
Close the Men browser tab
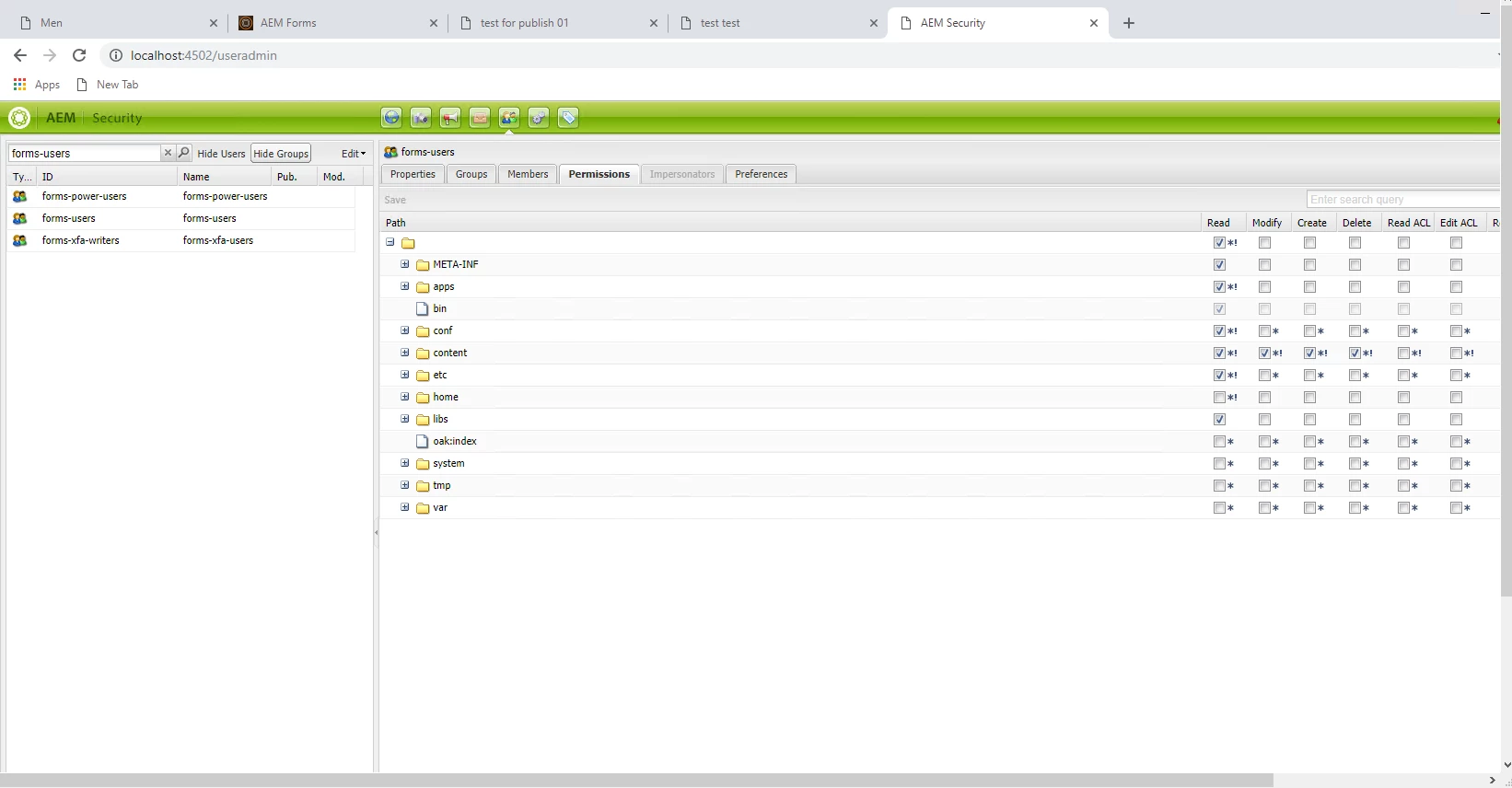click(214, 23)
